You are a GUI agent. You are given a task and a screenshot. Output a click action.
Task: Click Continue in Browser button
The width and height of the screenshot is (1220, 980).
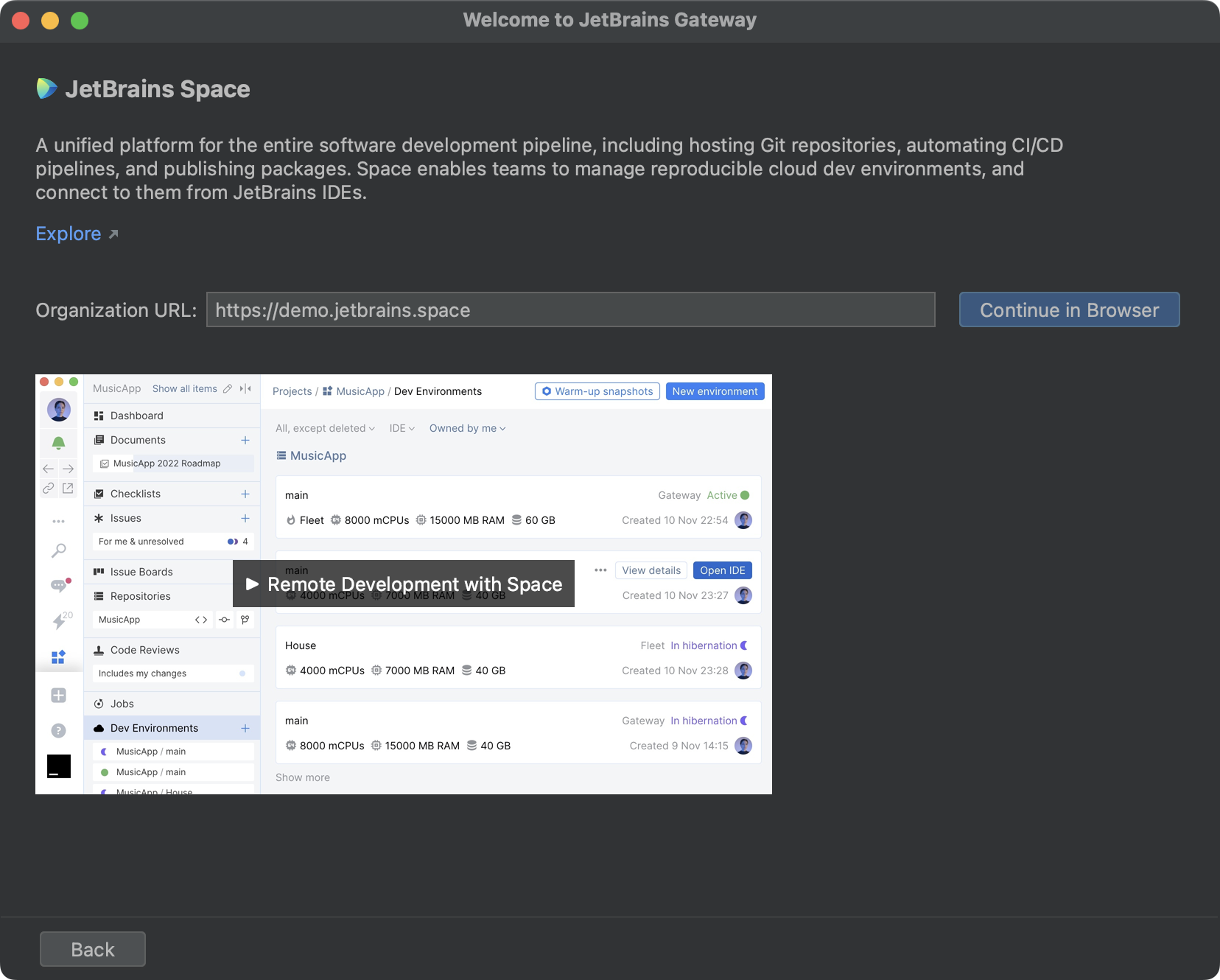[x=1068, y=310]
